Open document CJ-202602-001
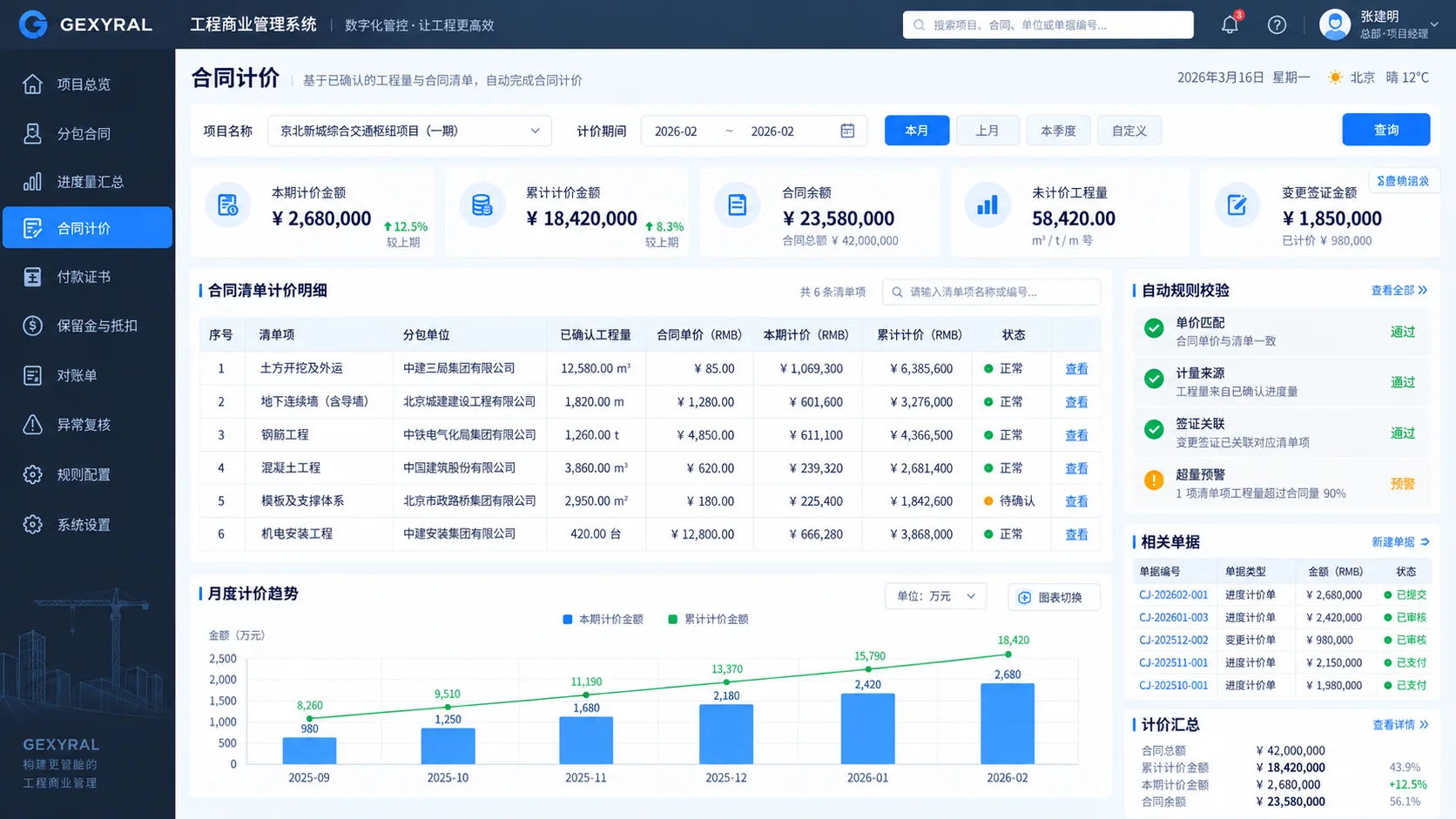The width and height of the screenshot is (1456, 819). click(1173, 595)
